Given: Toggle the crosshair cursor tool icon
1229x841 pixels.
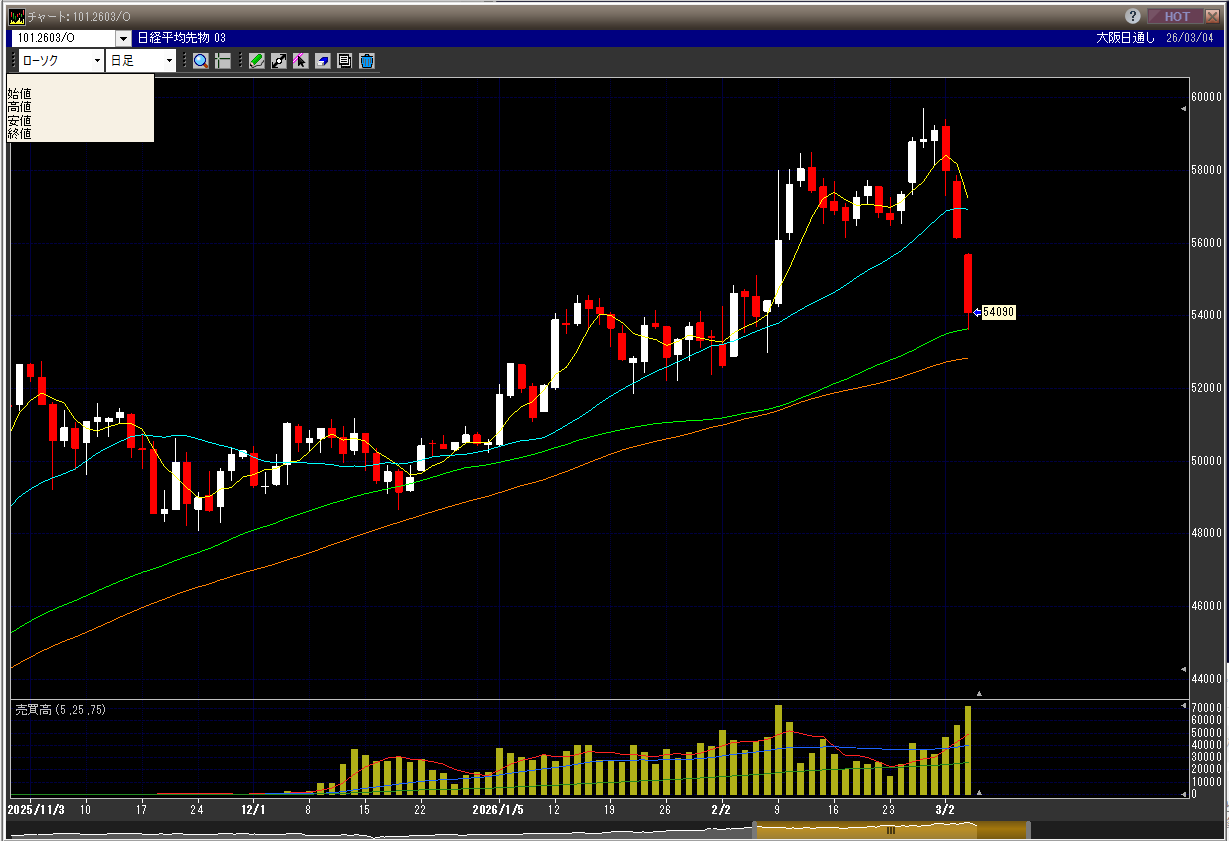Looking at the screenshot, I should click(223, 61).
